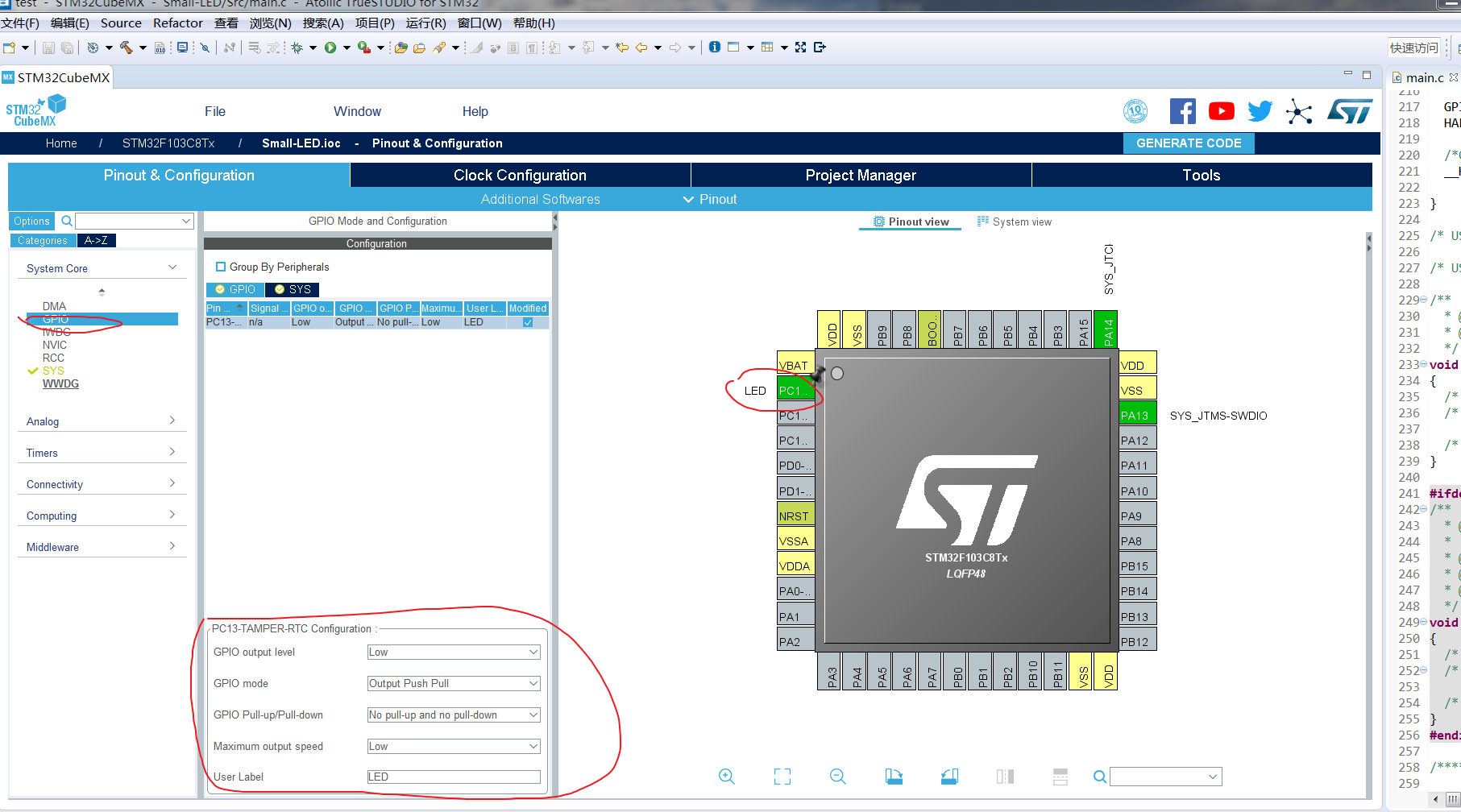Zoom in on the chip pinout
Viewport: 1461px width, 812px height.
726,777
